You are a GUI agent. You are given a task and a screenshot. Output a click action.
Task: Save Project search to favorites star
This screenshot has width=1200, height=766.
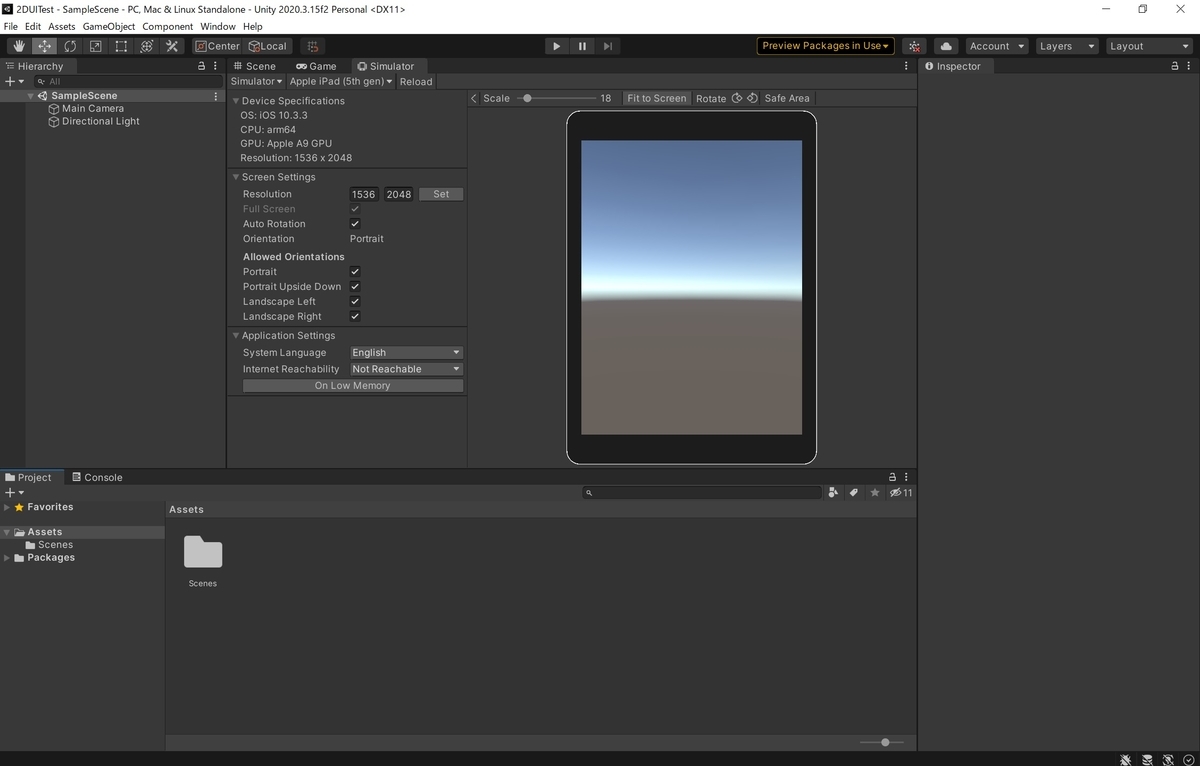click(875, 492)
